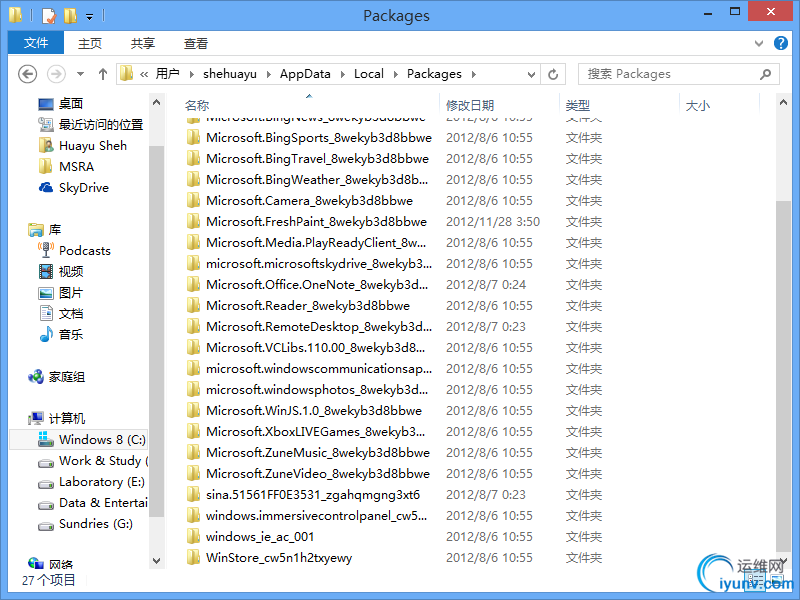
Task: Click file list scroll up arrow
Action: pos(783,103)
